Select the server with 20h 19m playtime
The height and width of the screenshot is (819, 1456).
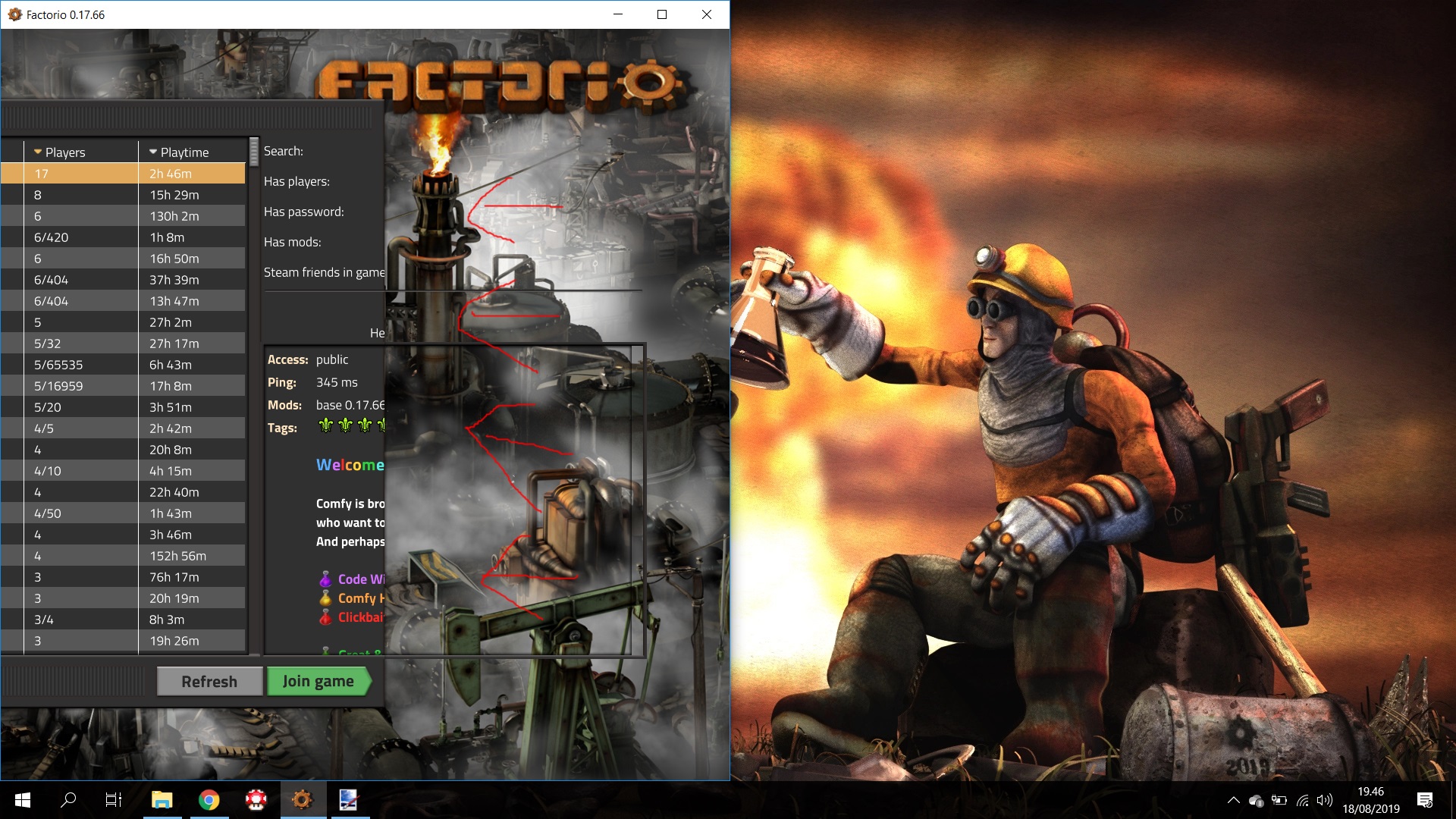pyautogui.click(x=123, y=598)
